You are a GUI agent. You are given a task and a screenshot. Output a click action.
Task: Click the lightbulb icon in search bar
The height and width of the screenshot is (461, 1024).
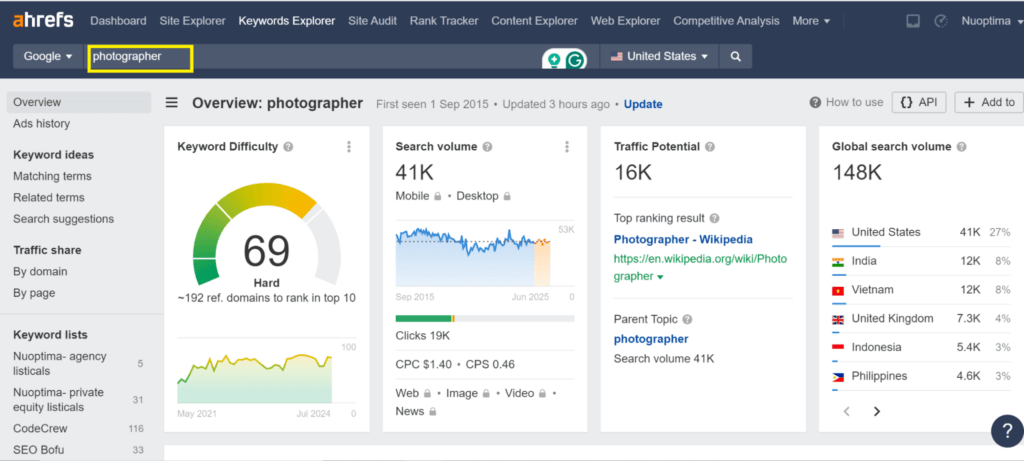pos(554,60)
